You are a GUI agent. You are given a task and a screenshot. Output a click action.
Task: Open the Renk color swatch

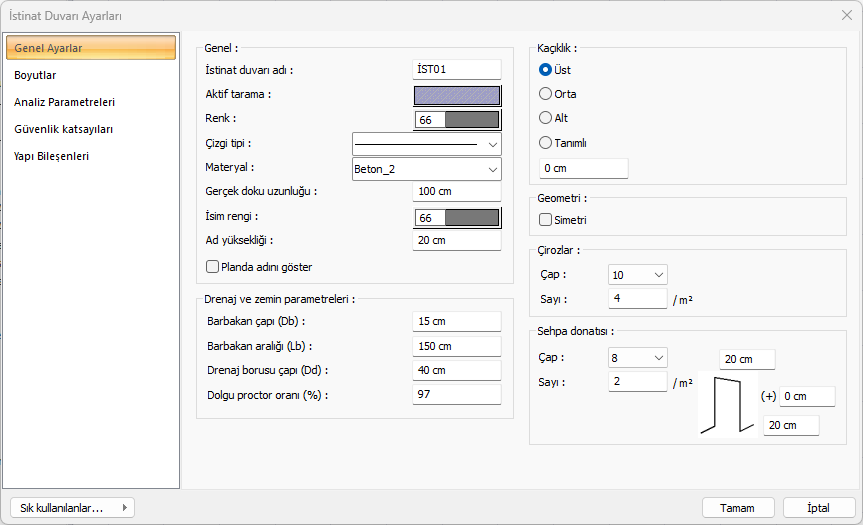[x=471, y=120]
